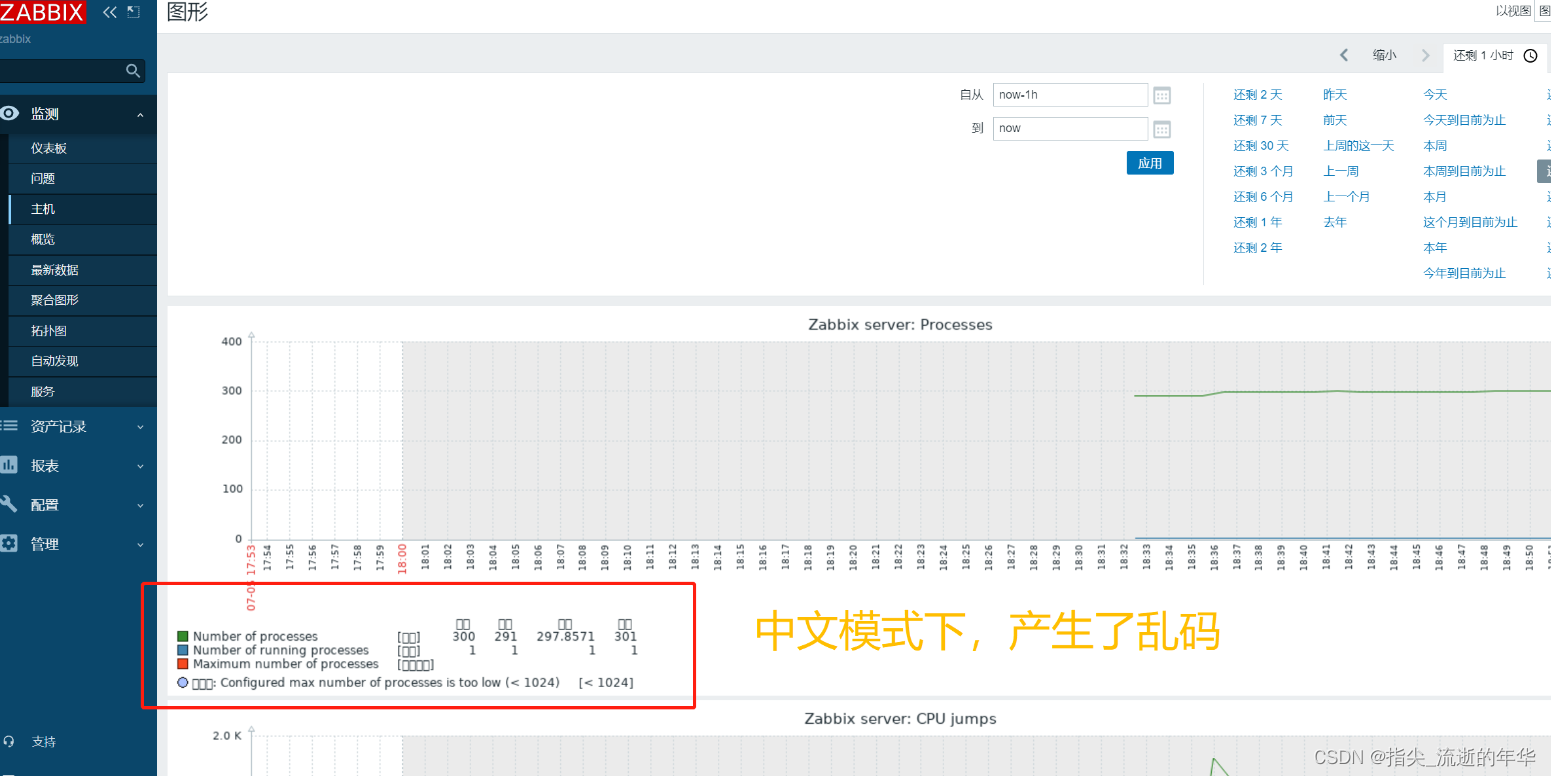1551x776 pixels.
Task: Open 概览 in sidebar
Action: (x=43, y=240)
